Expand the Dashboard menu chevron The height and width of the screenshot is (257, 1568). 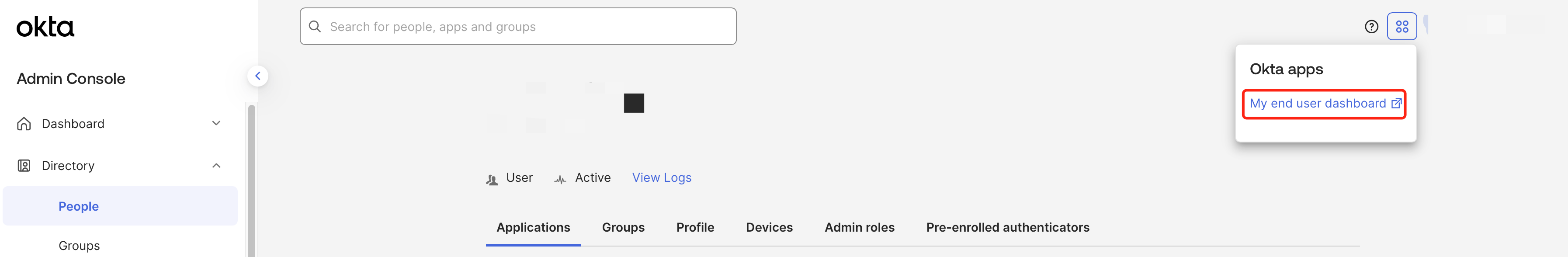pyautogui.click(x=216, y=124)
